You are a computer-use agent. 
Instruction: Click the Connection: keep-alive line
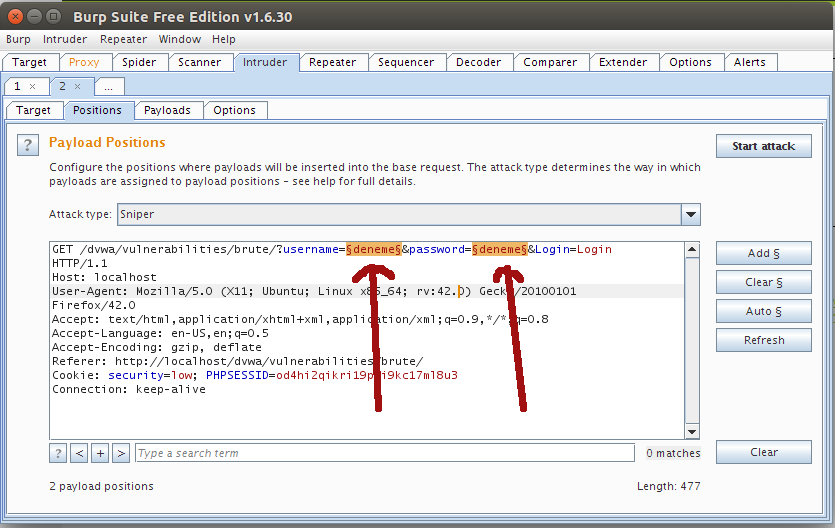tap(129, 389)
